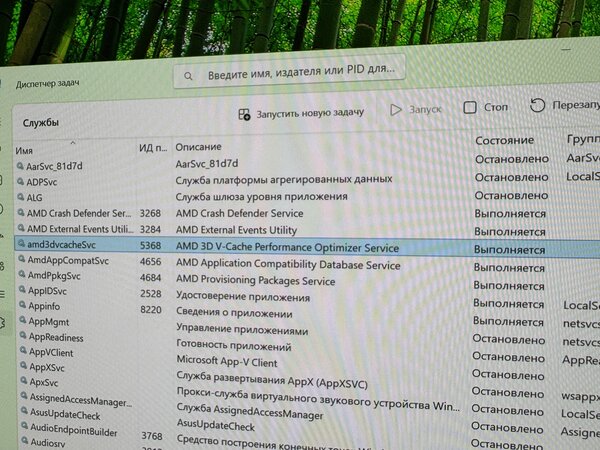Click the PID value 3268
This screenshot has width=600, height=450.
click(150, 213)
